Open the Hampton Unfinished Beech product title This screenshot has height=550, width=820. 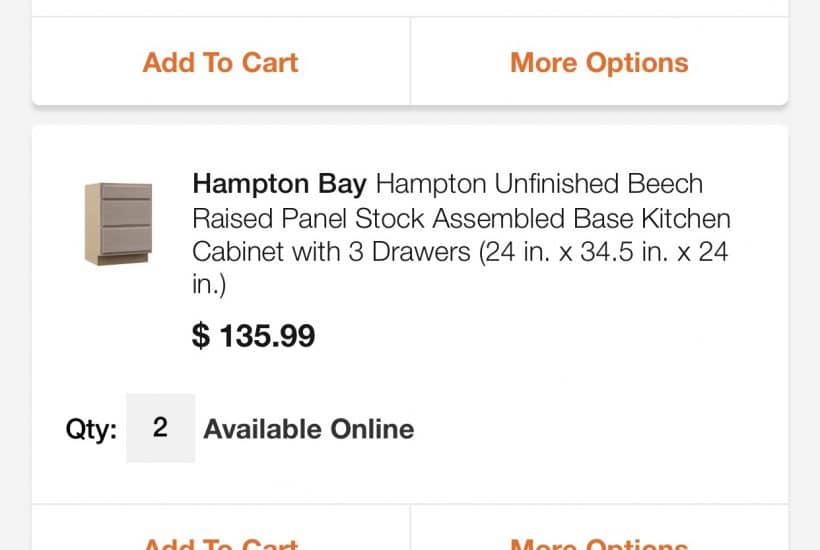(x=460, y=218)
